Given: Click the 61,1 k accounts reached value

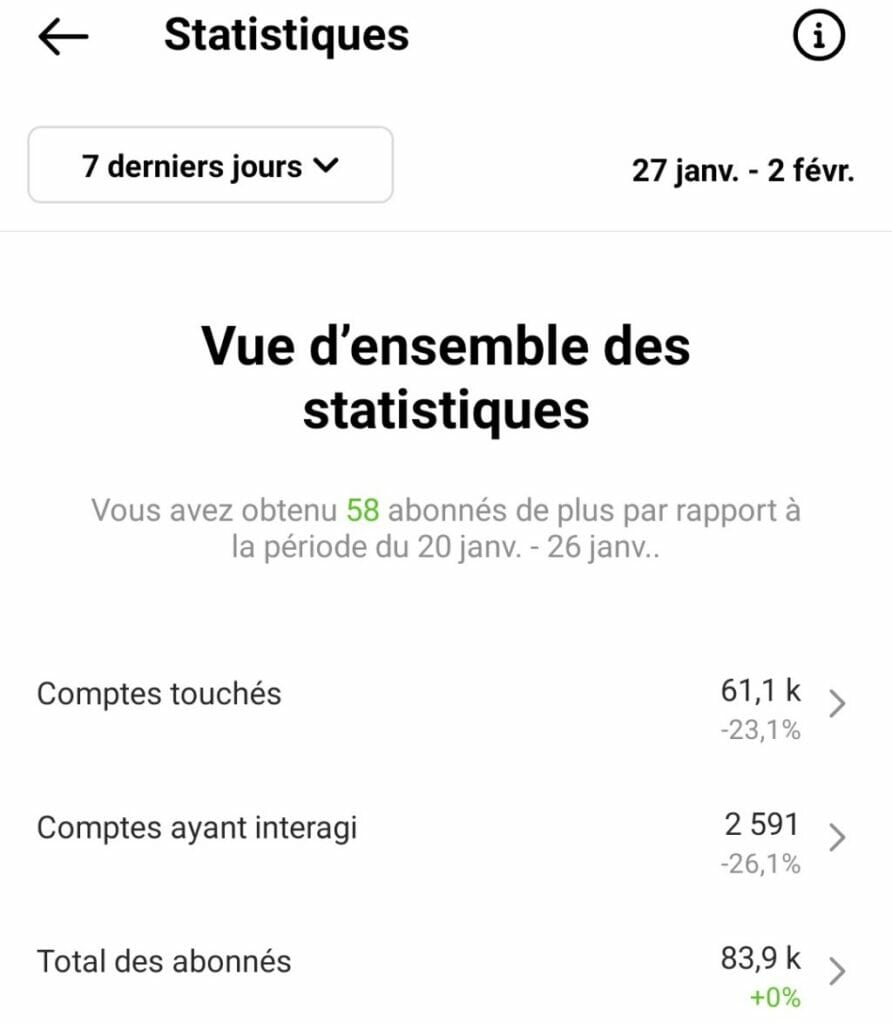Looking at the screenshot, I should tap(760, 690).
